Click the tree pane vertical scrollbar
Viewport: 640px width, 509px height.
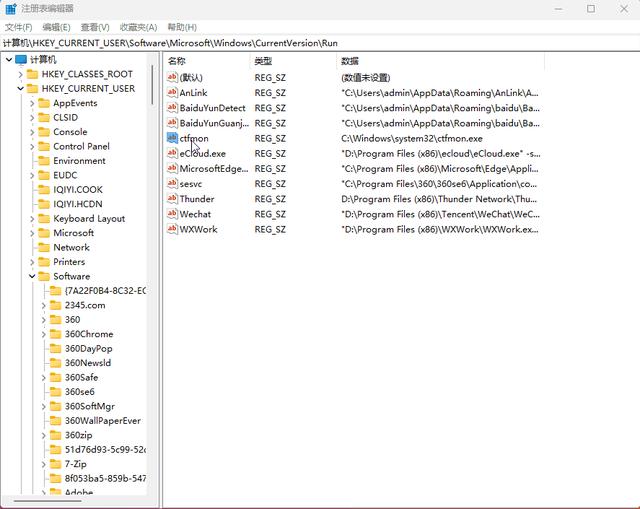153,250
